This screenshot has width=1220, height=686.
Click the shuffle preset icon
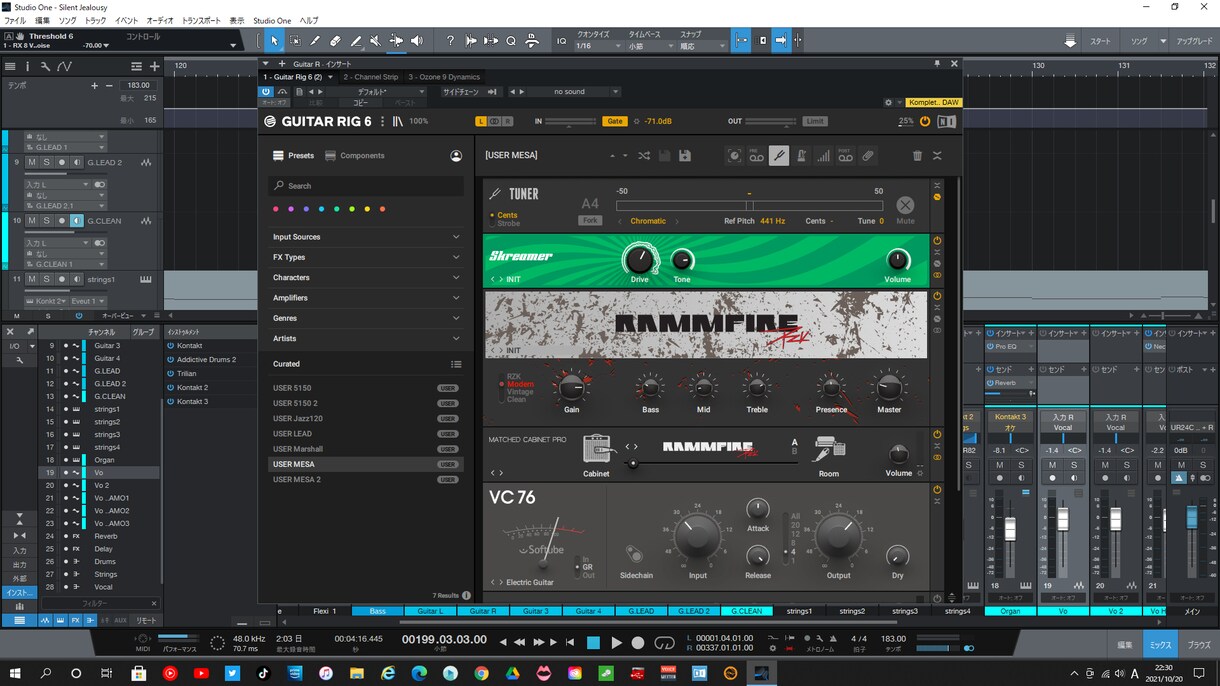pos(644,156)
